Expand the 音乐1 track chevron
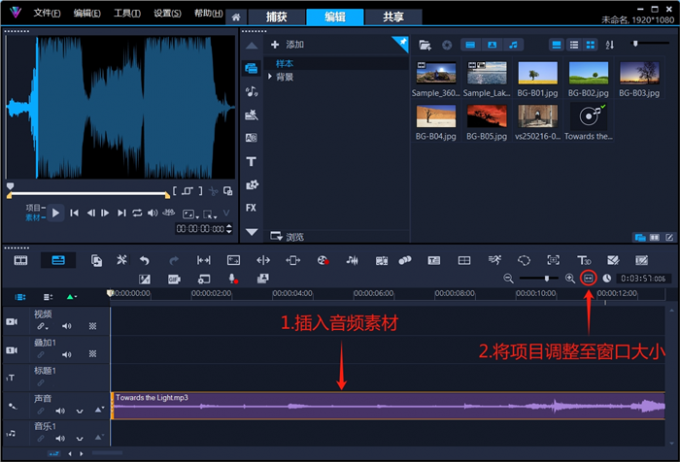The width and height of the screenshot is (680, 462). coord(80,439)
